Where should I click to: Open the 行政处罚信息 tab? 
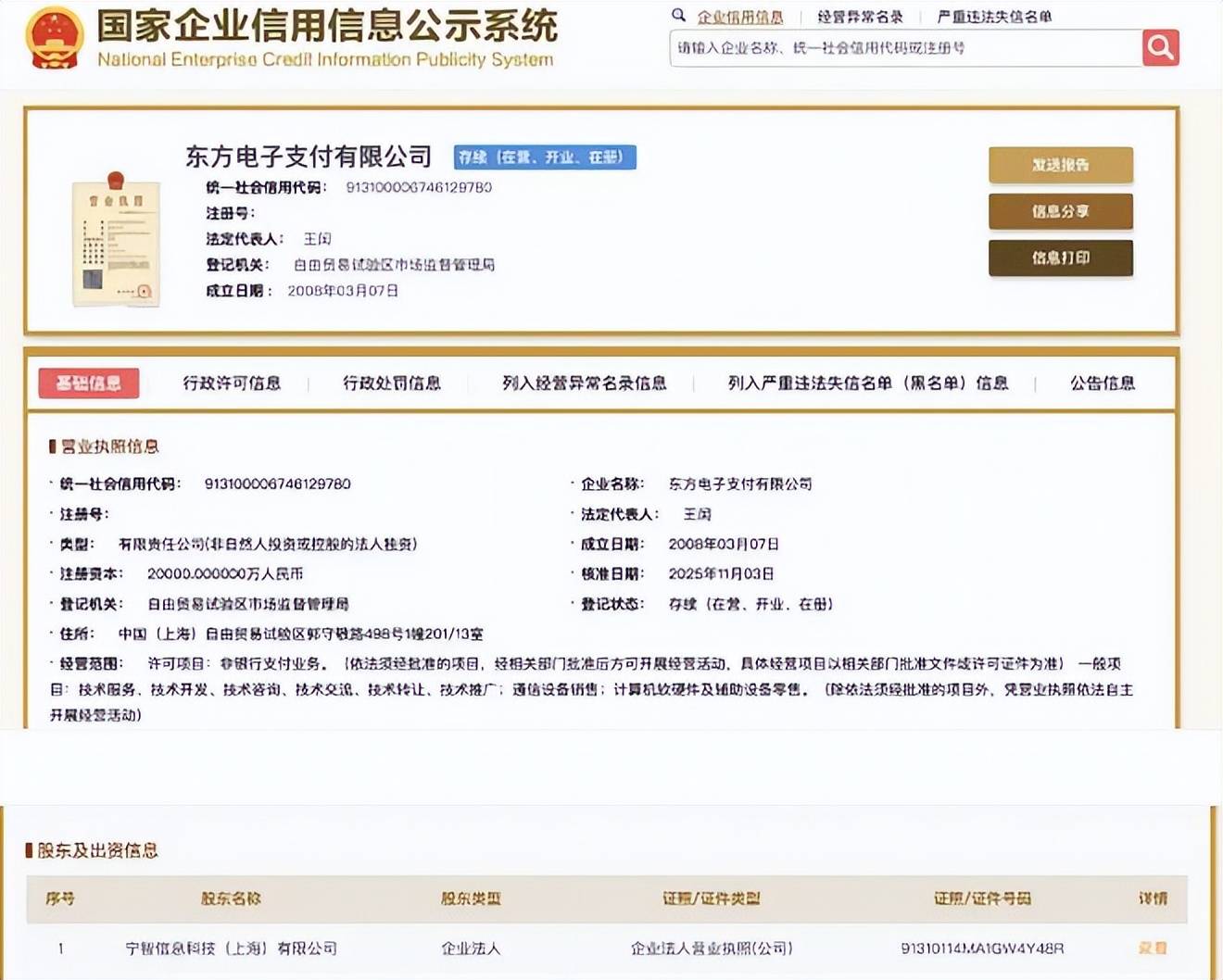click(392, 383)
